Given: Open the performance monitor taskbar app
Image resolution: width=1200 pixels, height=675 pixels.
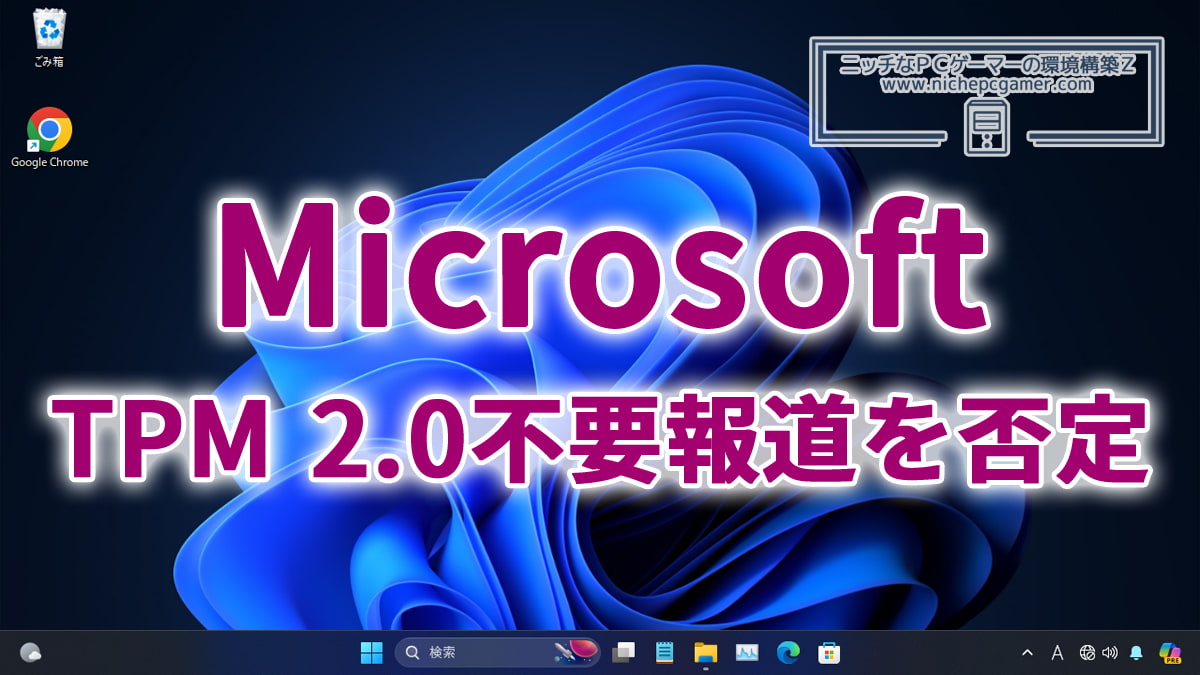Looking at the screenshot, I should tap(747, 653).
